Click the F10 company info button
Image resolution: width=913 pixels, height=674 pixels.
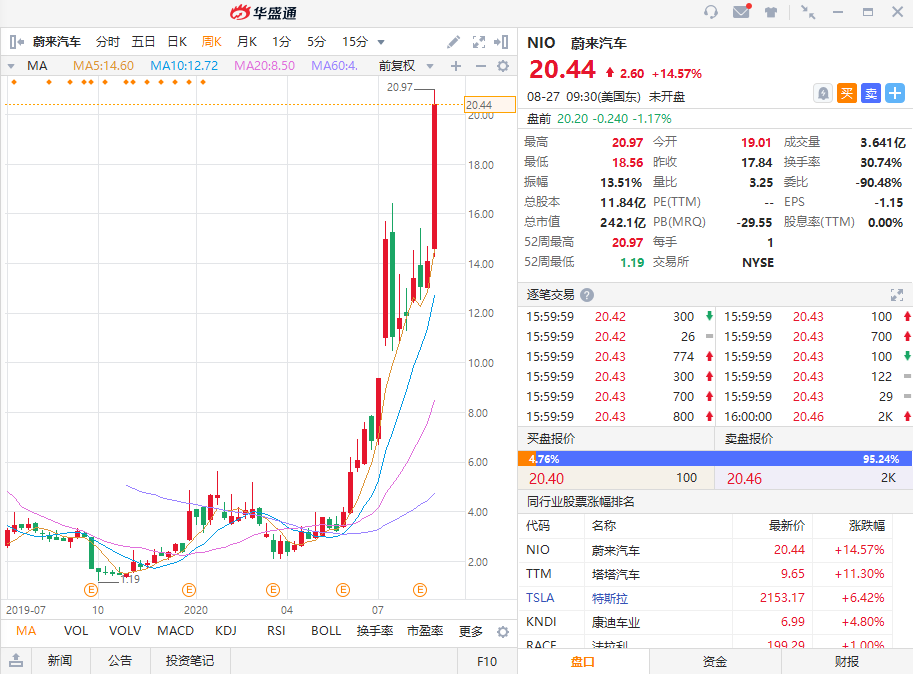pyautogui.click(x=487, y=661)
